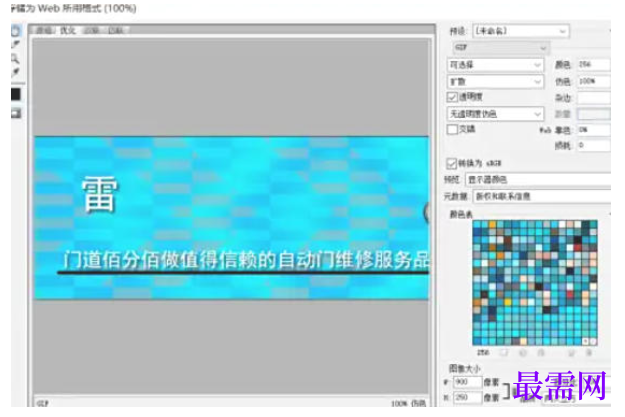Click the map-to-transparent icon under color table
The image size is (625, 417).
pos(504,352)
